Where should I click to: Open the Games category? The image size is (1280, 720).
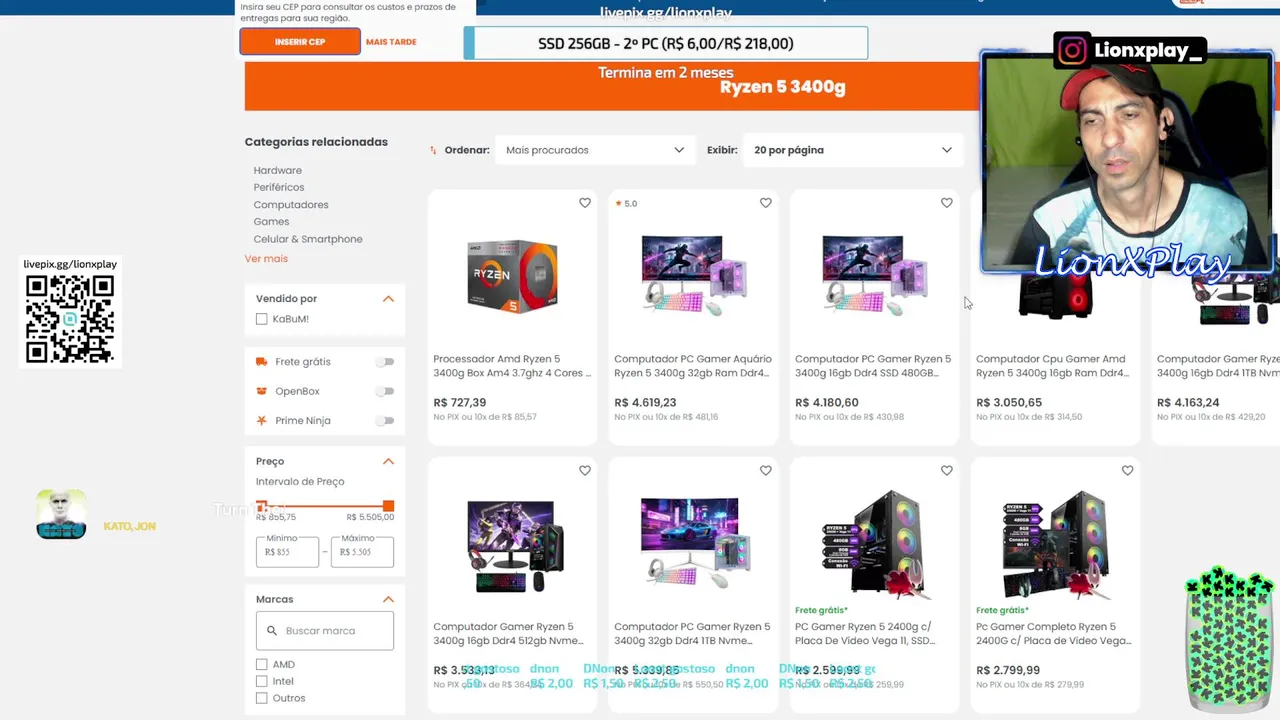click(x=271, y=222)
